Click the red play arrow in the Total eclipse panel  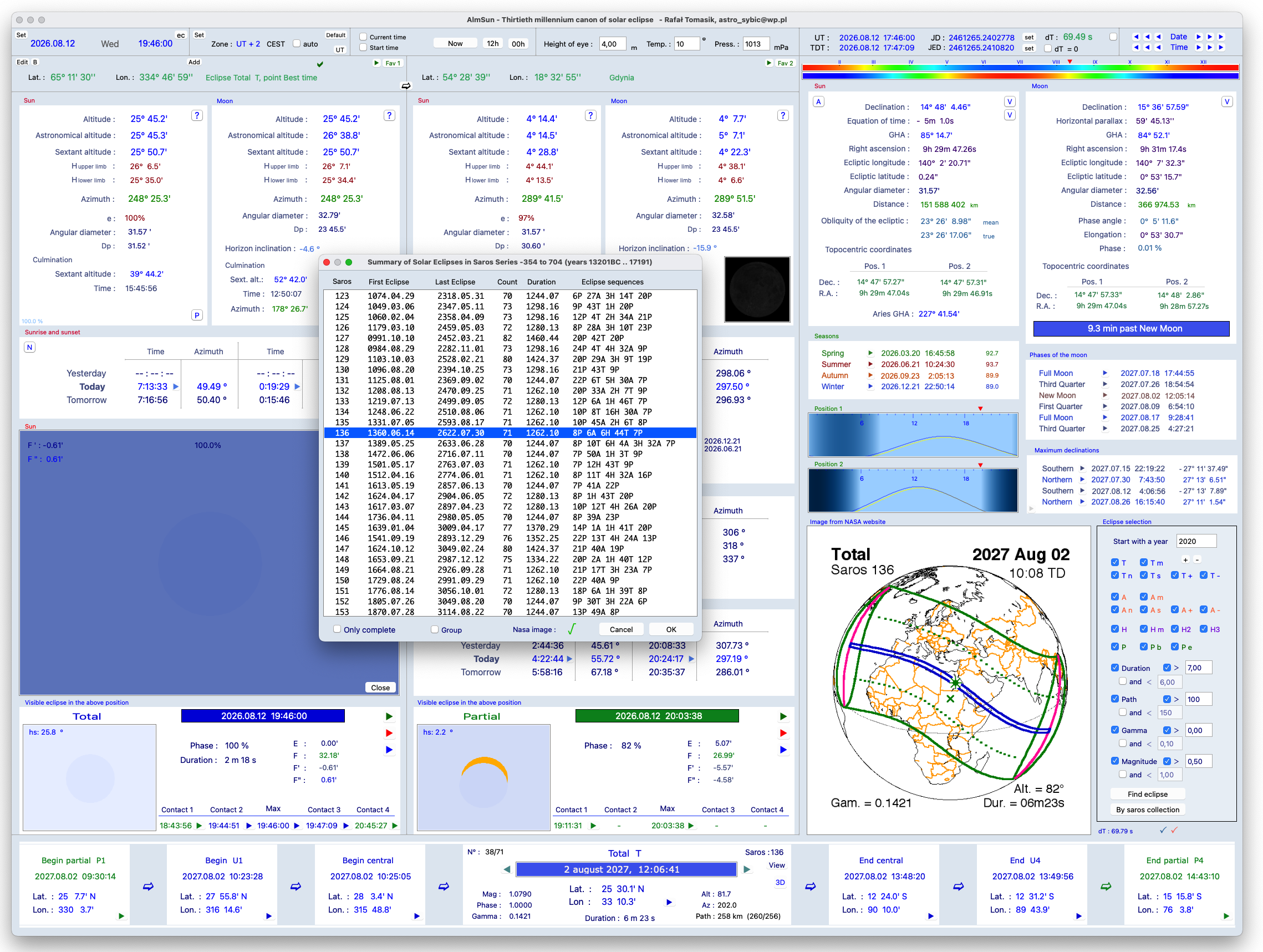(389, 732)
